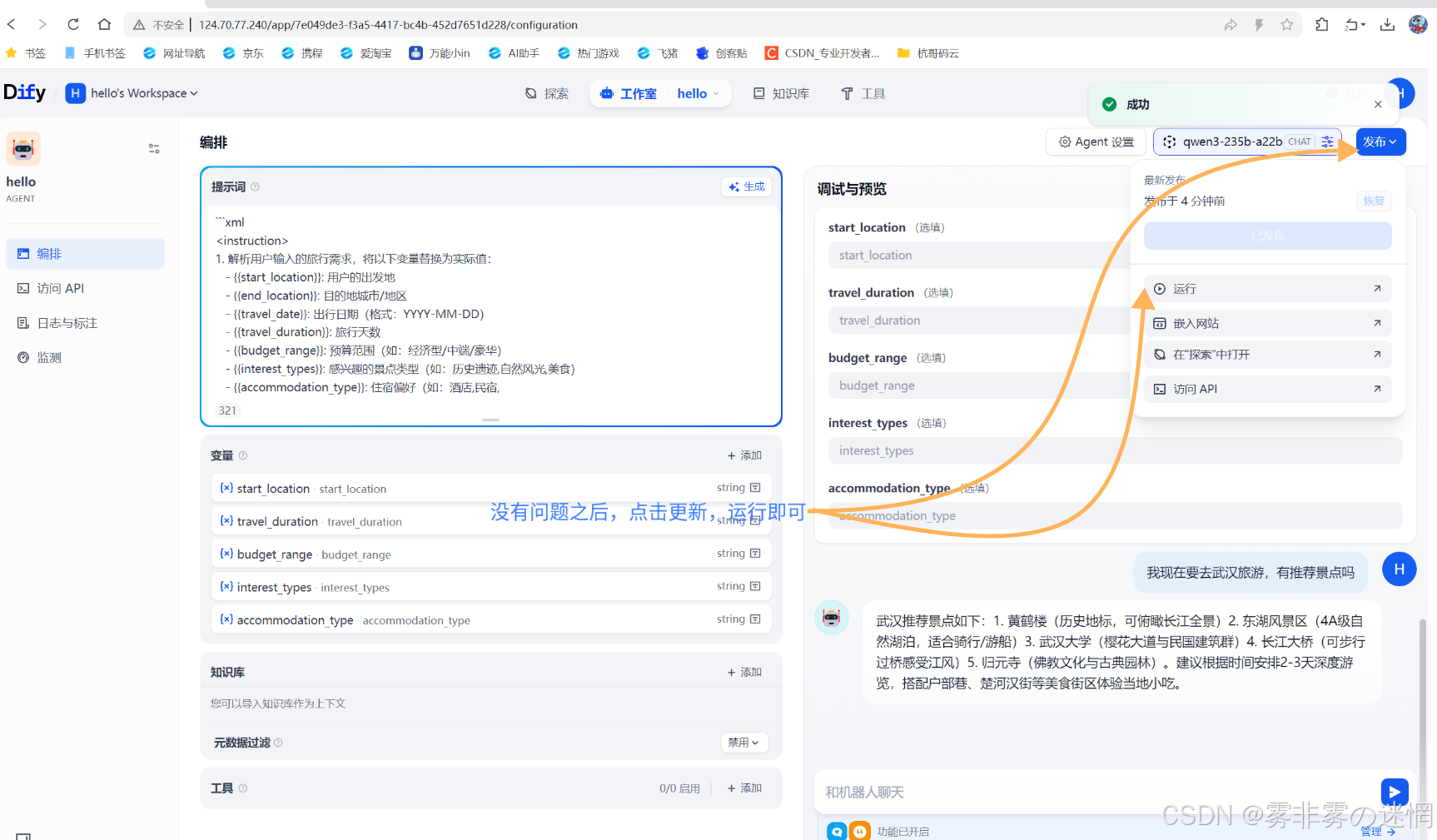Add a new variable with 添加

(x=744, y=455)
